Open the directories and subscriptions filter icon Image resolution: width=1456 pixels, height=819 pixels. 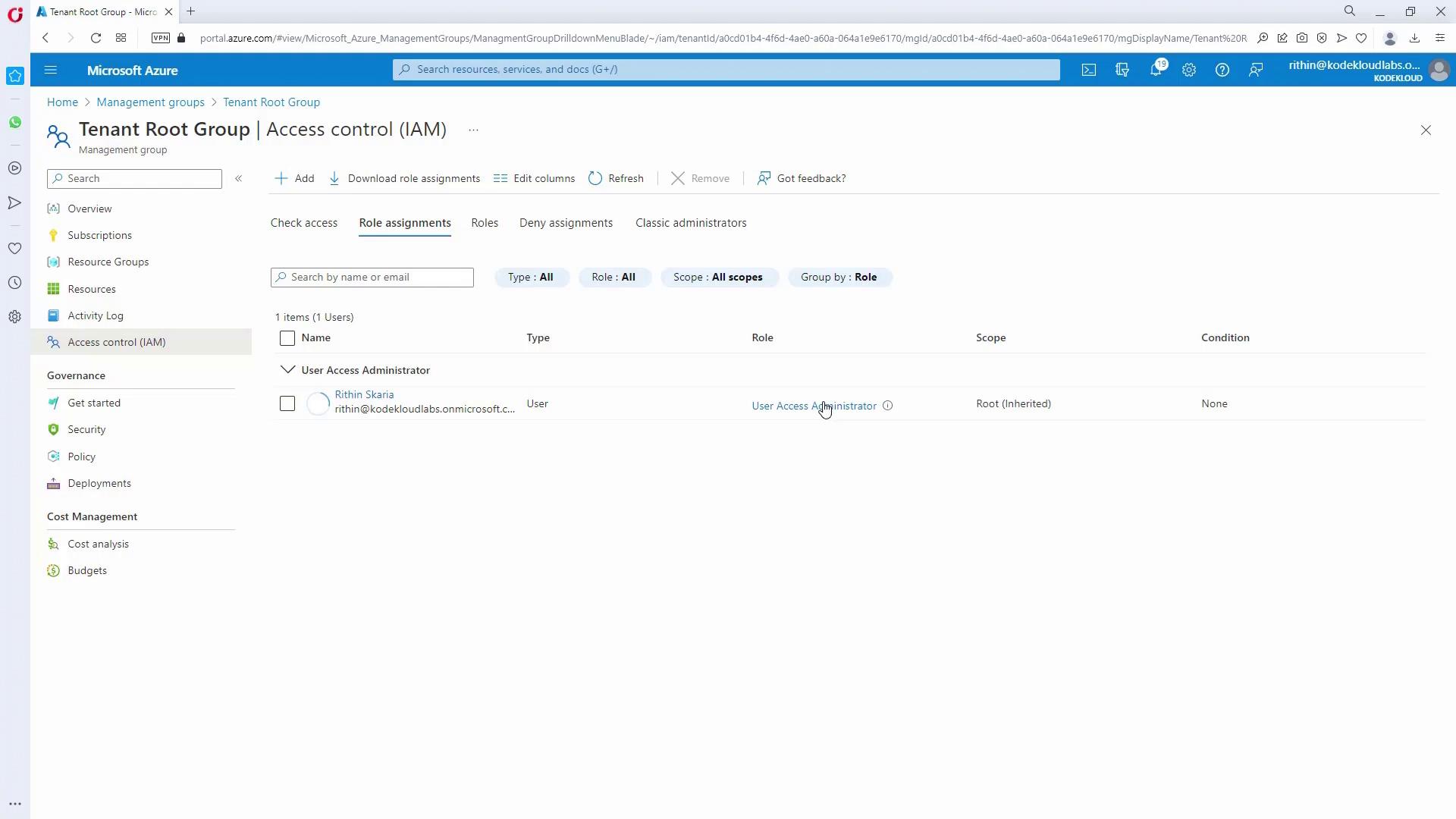tap(1122, 70)
